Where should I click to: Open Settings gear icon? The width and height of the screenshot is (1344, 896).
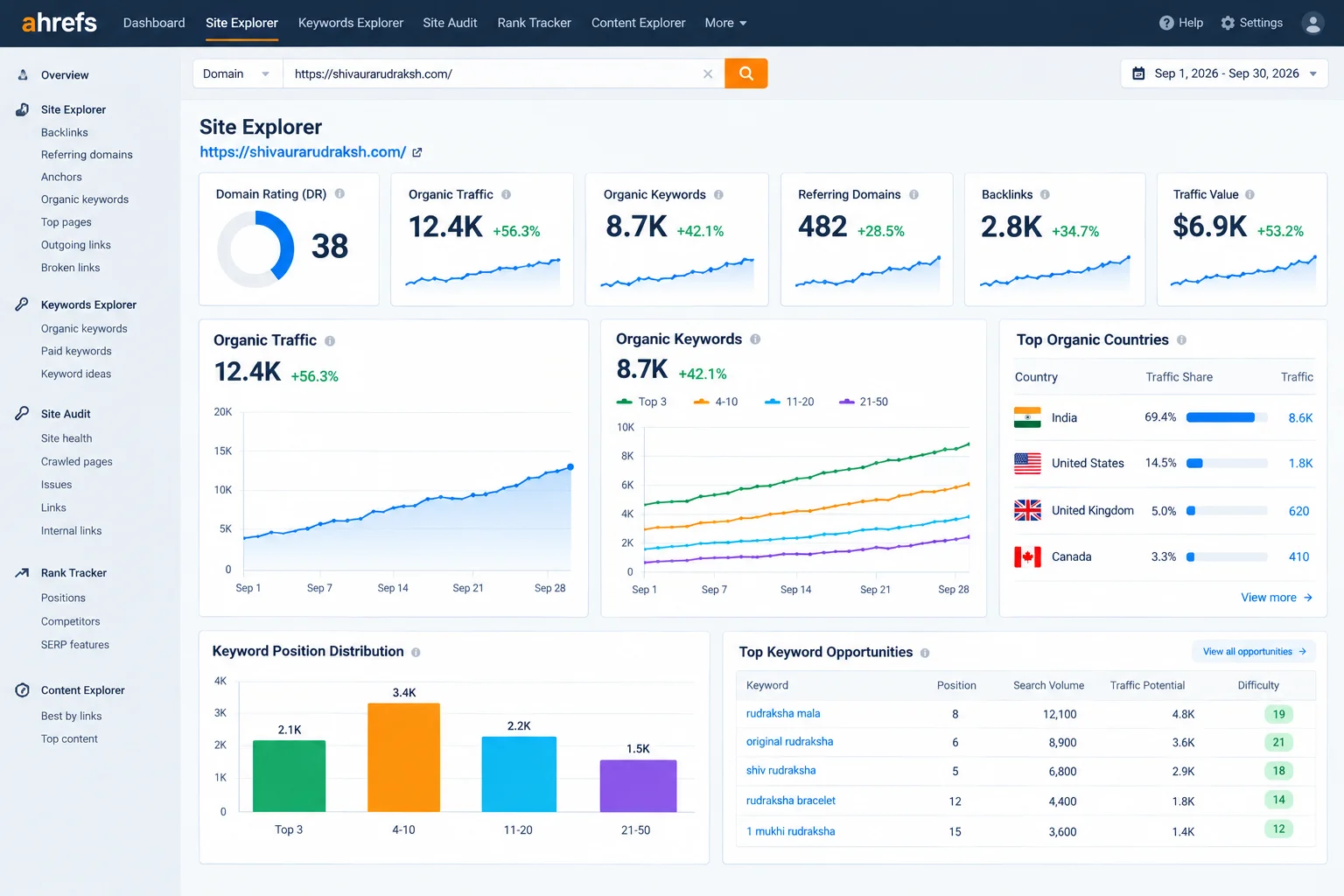coord(1228,23)
